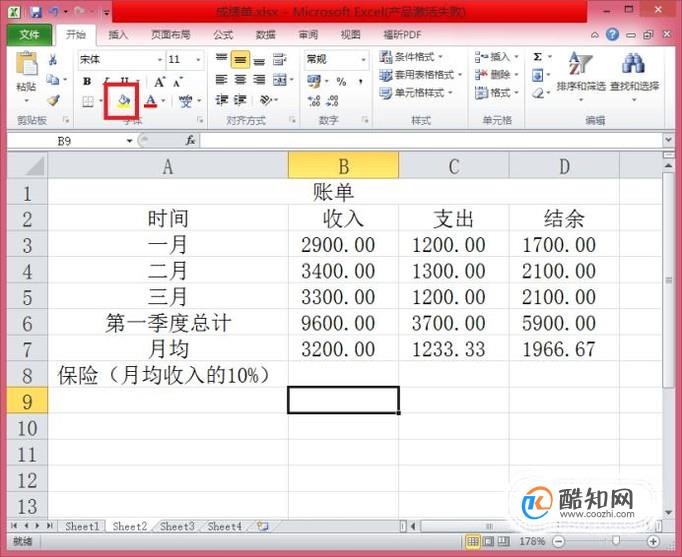Click the Name Box showing B9
This screenshot has height=557, width=682.
(65, 140)
